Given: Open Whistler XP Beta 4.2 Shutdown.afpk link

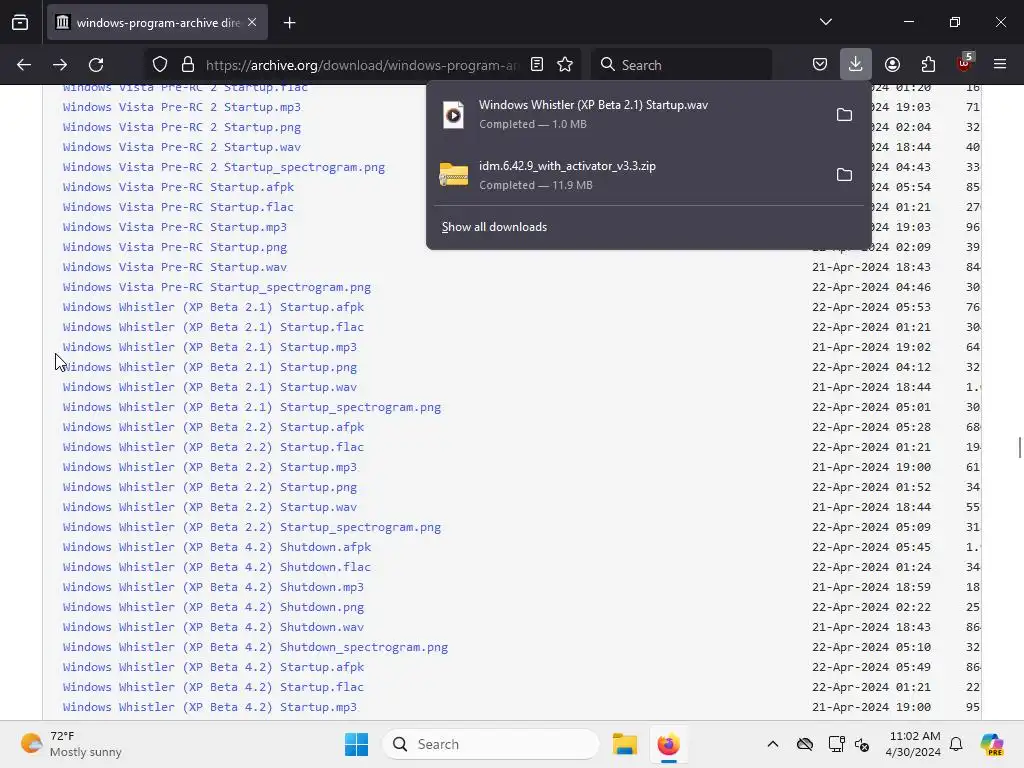Looking at the screenshot, I should click(x=217, y=547).
